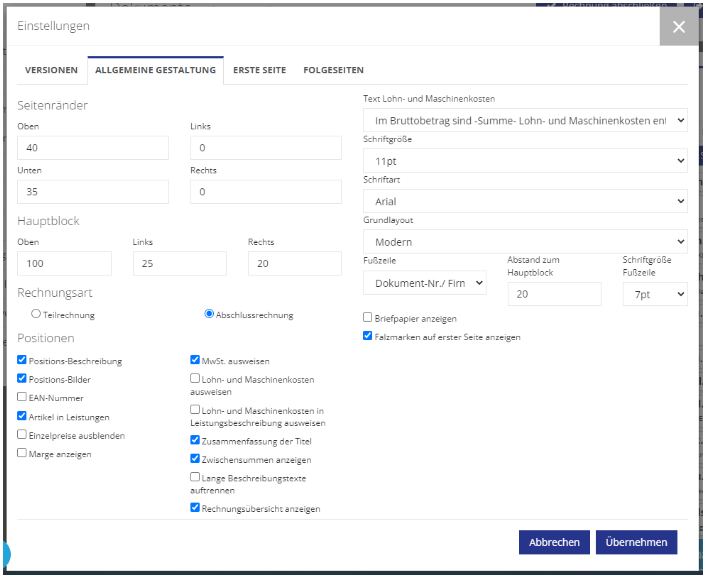The width and height of the screenshot is (709, 581).
Task: Toggle Zusammenfassung der Titel checkbox
Action: 195,440
